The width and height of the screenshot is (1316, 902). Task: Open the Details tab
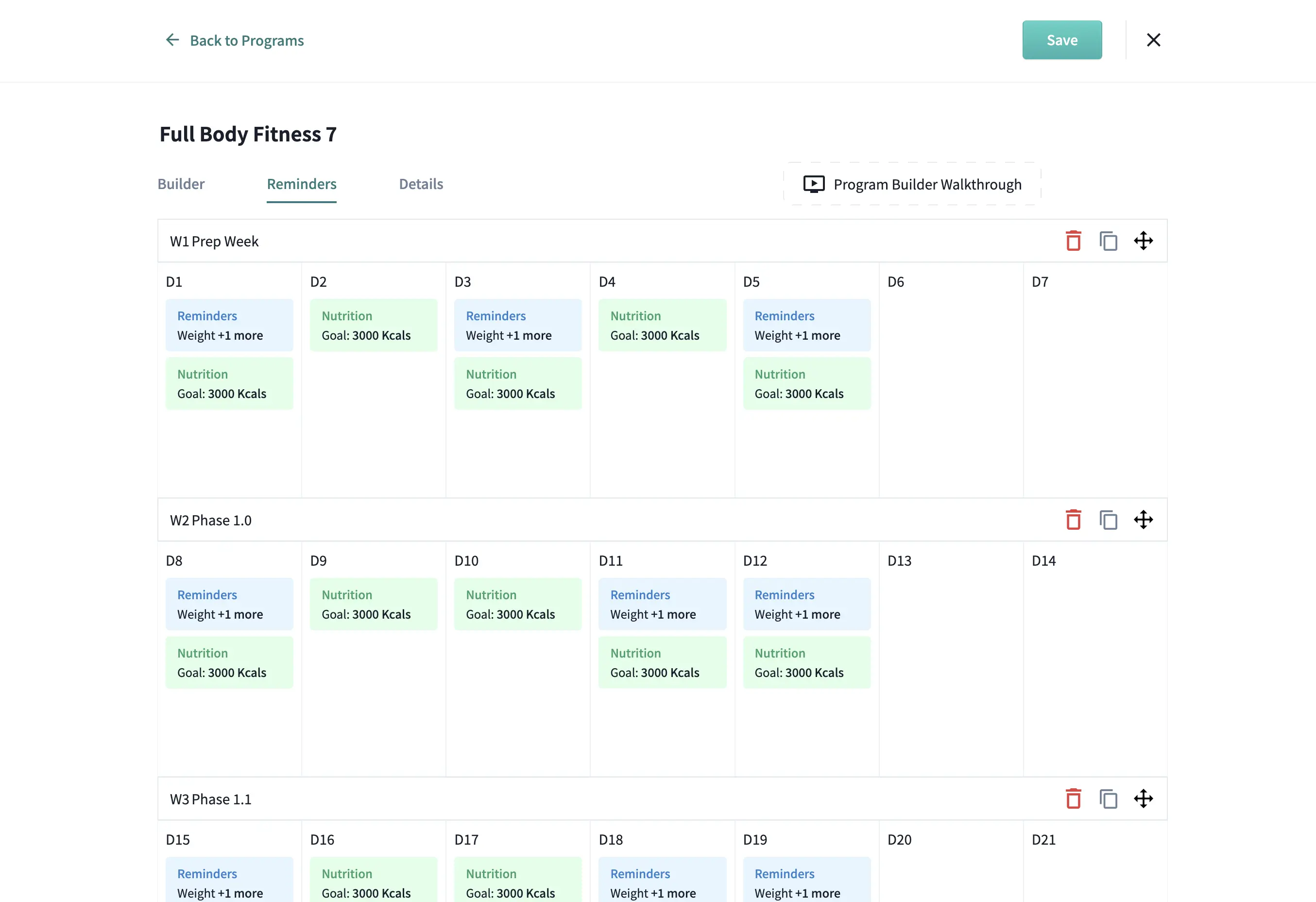tap(421, 184)
